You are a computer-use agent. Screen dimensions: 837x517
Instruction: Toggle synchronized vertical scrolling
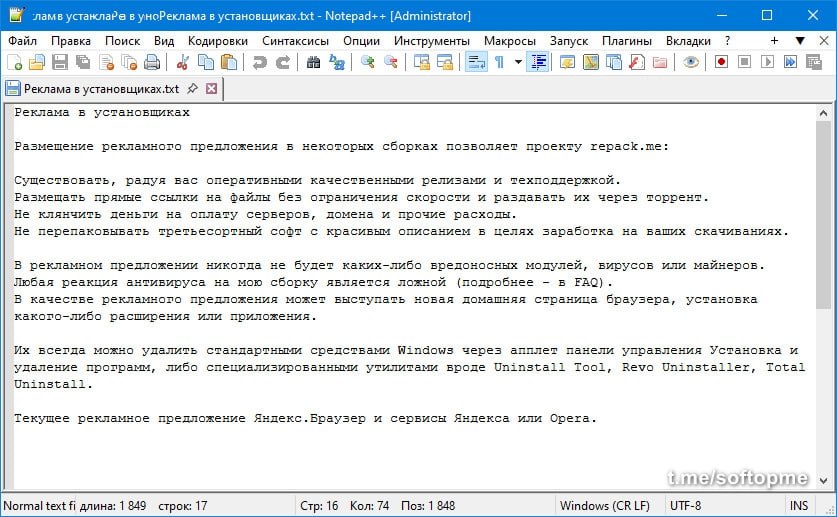[421, 62]
